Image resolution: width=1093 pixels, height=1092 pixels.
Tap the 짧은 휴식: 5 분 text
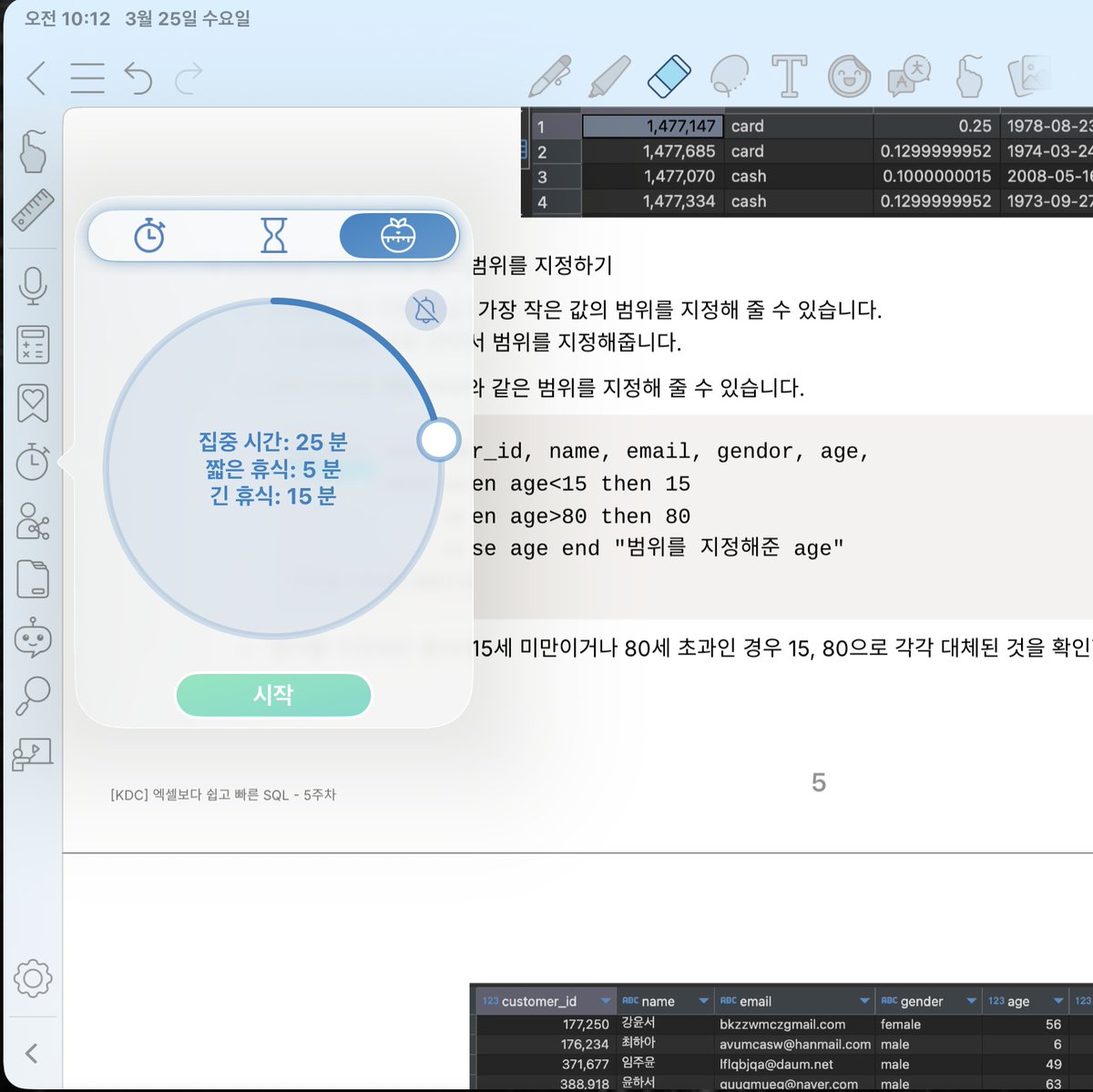(273, 469)
